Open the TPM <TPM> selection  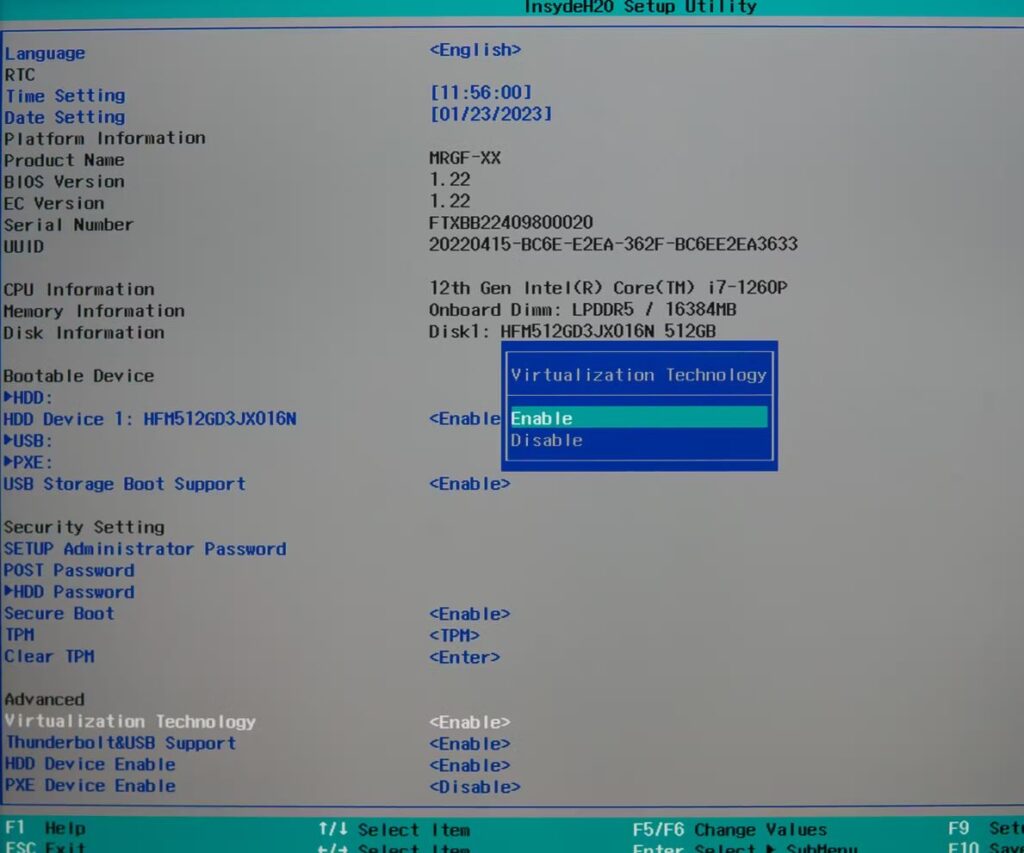point(454,636)
